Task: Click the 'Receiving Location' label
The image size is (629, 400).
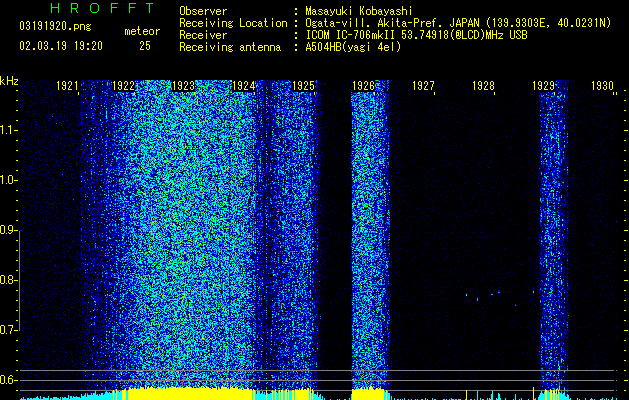Action: [x=233, y=23]
